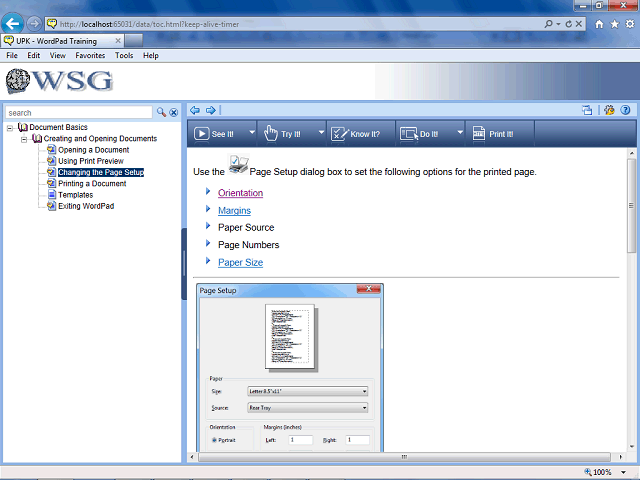The width and height of the screenshot is (640, 480).
Task: Open the address bar search options dropdown arrow
Action: 558,24
